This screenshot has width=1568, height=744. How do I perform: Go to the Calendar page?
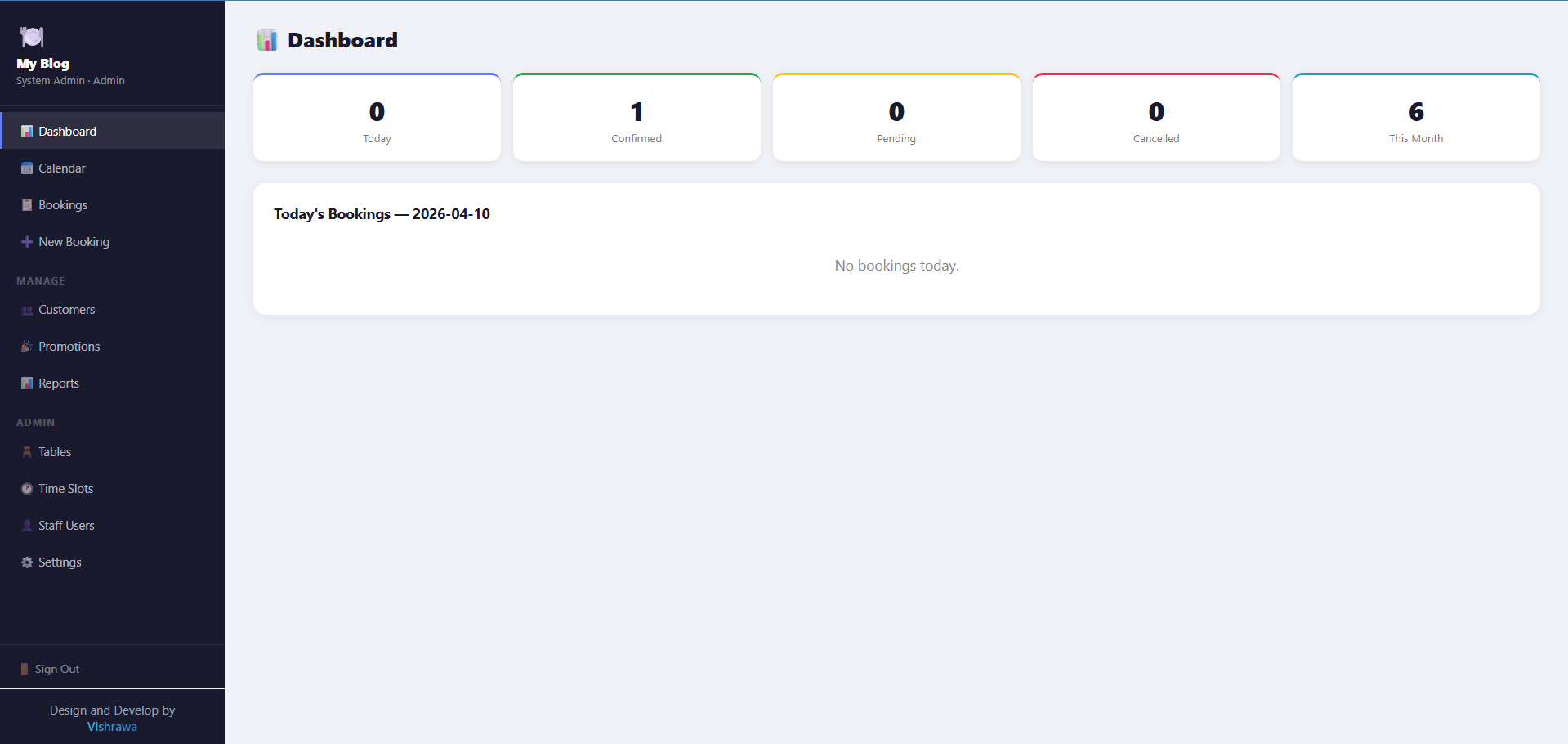click(62, 168)
